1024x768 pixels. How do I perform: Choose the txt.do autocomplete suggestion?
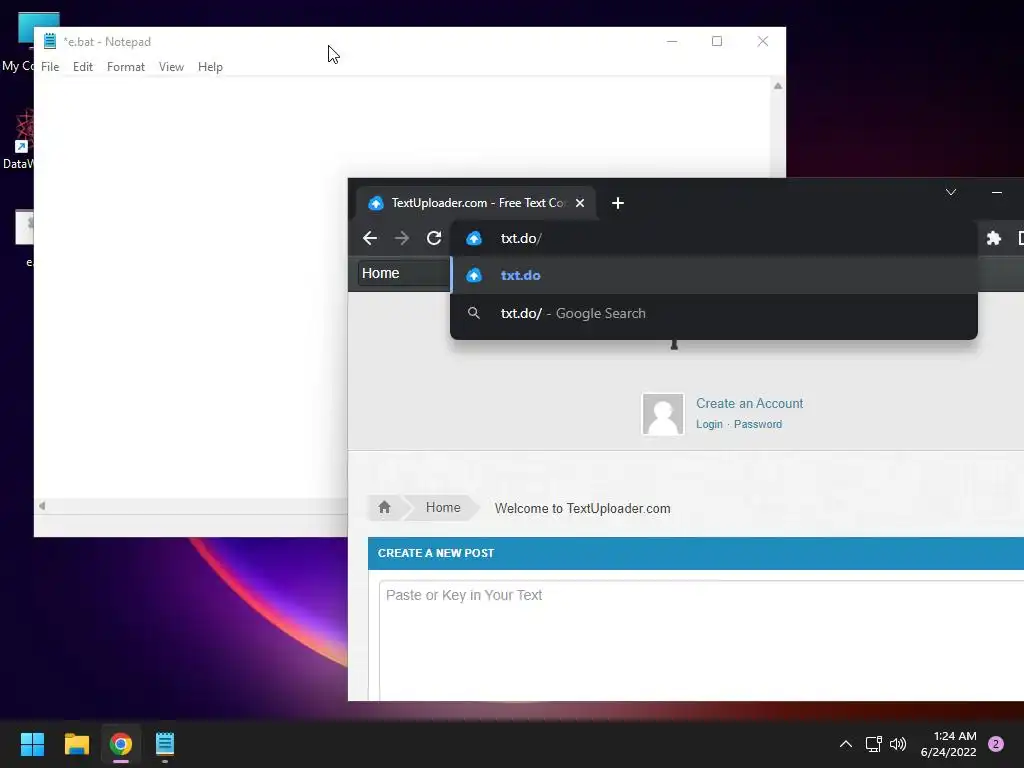tap(714, 275)
